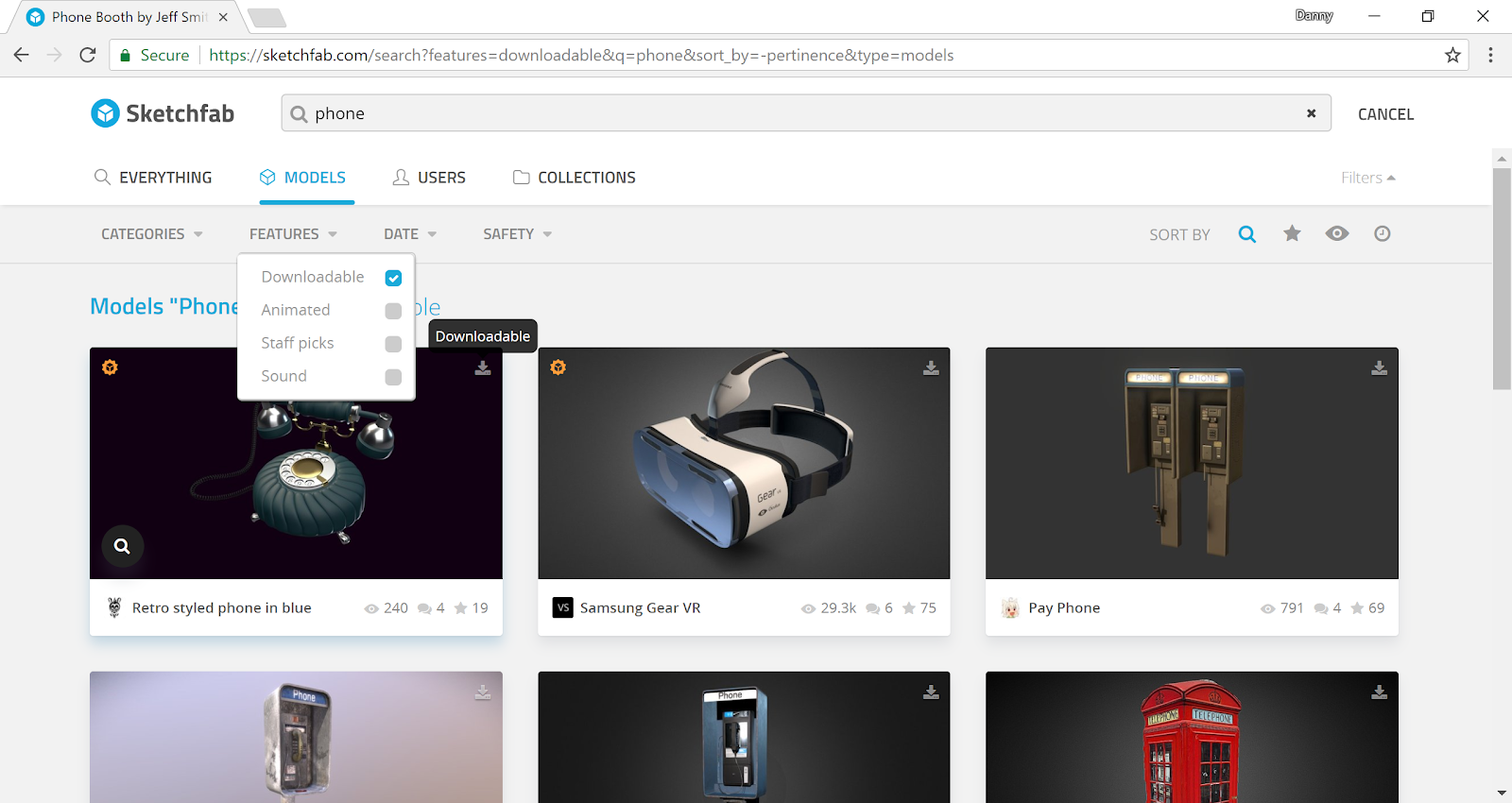1512x803 pixels.
Task: Open the Pay Phone thumbnail
Action: point(1192,463)
